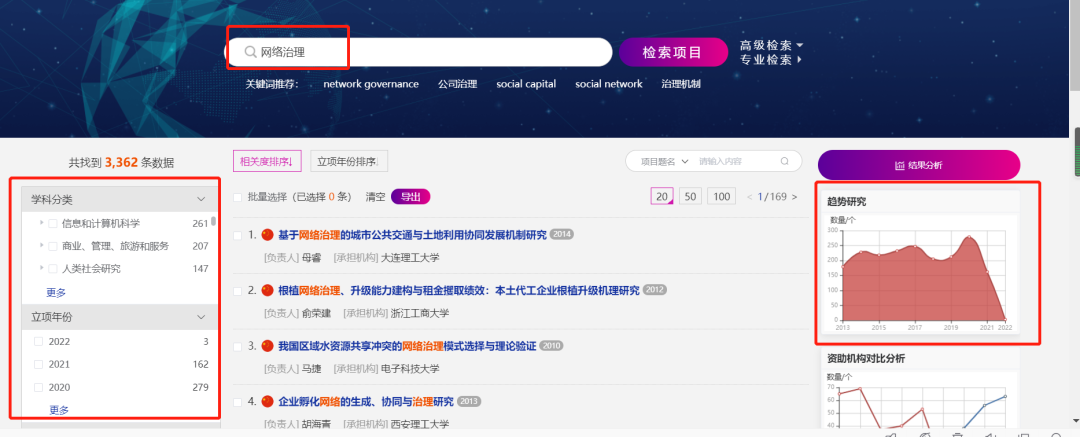Viewport: 1080px width, 437px height.
Task: Click 更多 under 立项年份
Action: tap(59, 409)
